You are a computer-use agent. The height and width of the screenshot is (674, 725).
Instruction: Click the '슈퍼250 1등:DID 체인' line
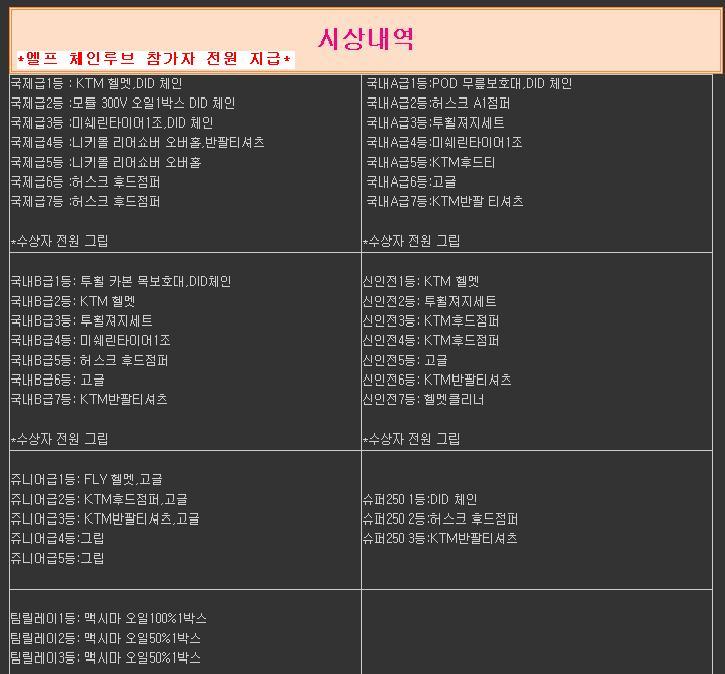coord(420,499)
